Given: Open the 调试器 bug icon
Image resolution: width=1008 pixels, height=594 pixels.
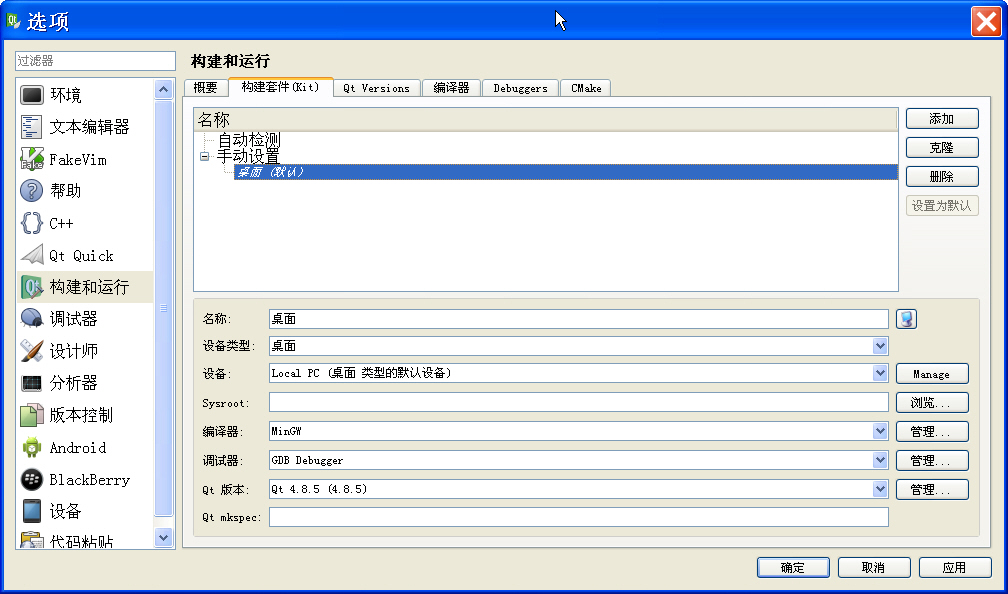Looking at the screenshot, I should pyautogui.click(x=32, y=319).
